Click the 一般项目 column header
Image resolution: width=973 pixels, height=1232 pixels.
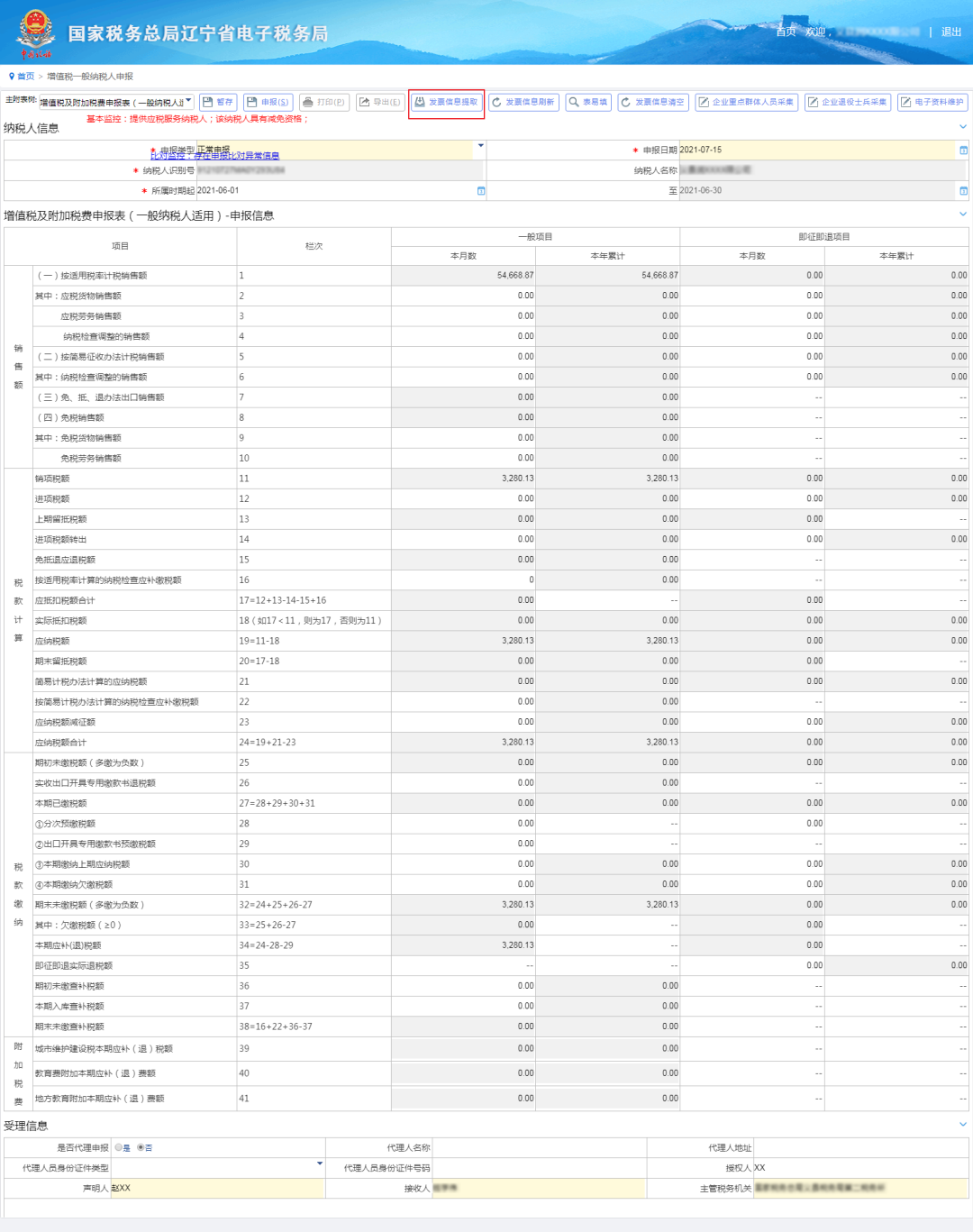tap(535, 237)
